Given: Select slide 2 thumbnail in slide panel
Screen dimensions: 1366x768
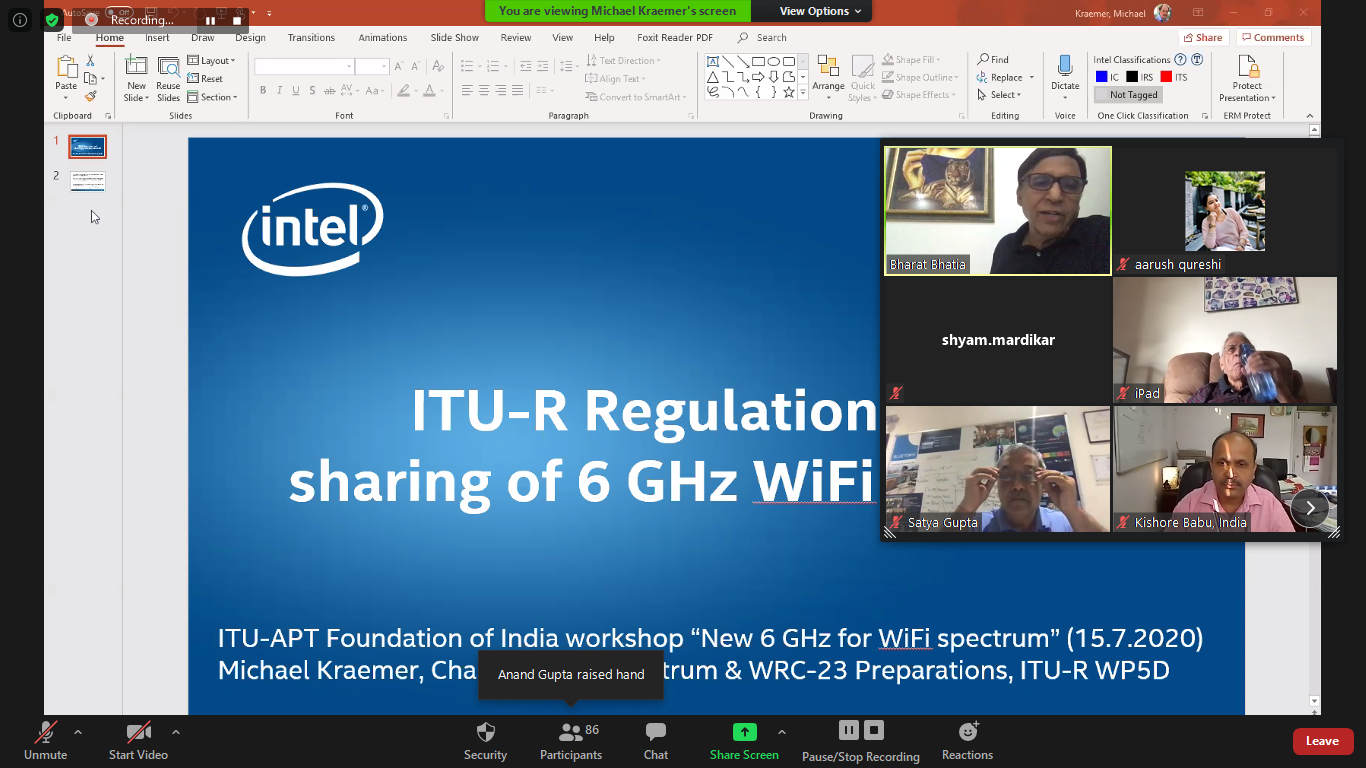Looking at the screenshot, I should tap(87, 181).
